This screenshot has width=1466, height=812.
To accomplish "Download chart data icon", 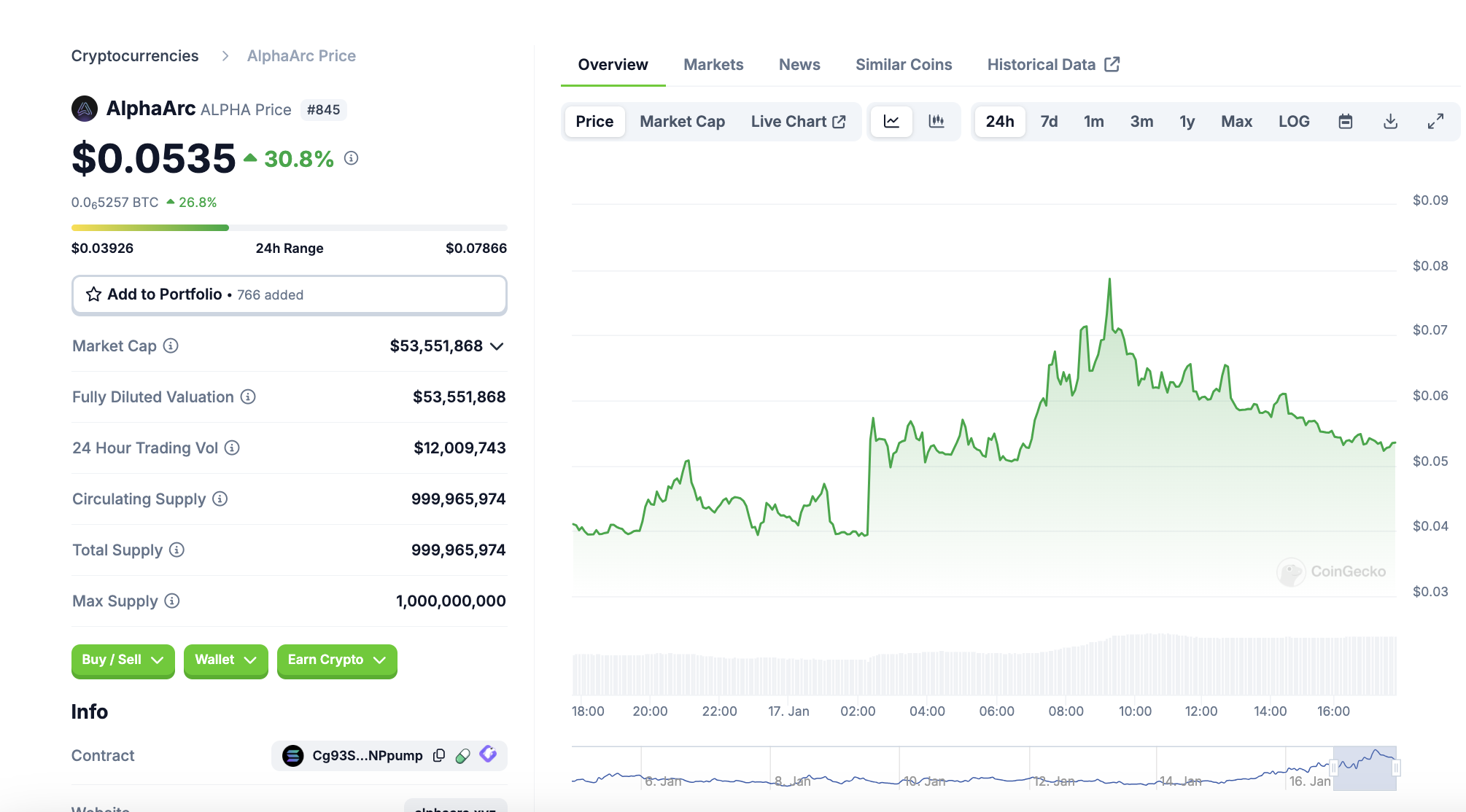I will coord(1390,122).
